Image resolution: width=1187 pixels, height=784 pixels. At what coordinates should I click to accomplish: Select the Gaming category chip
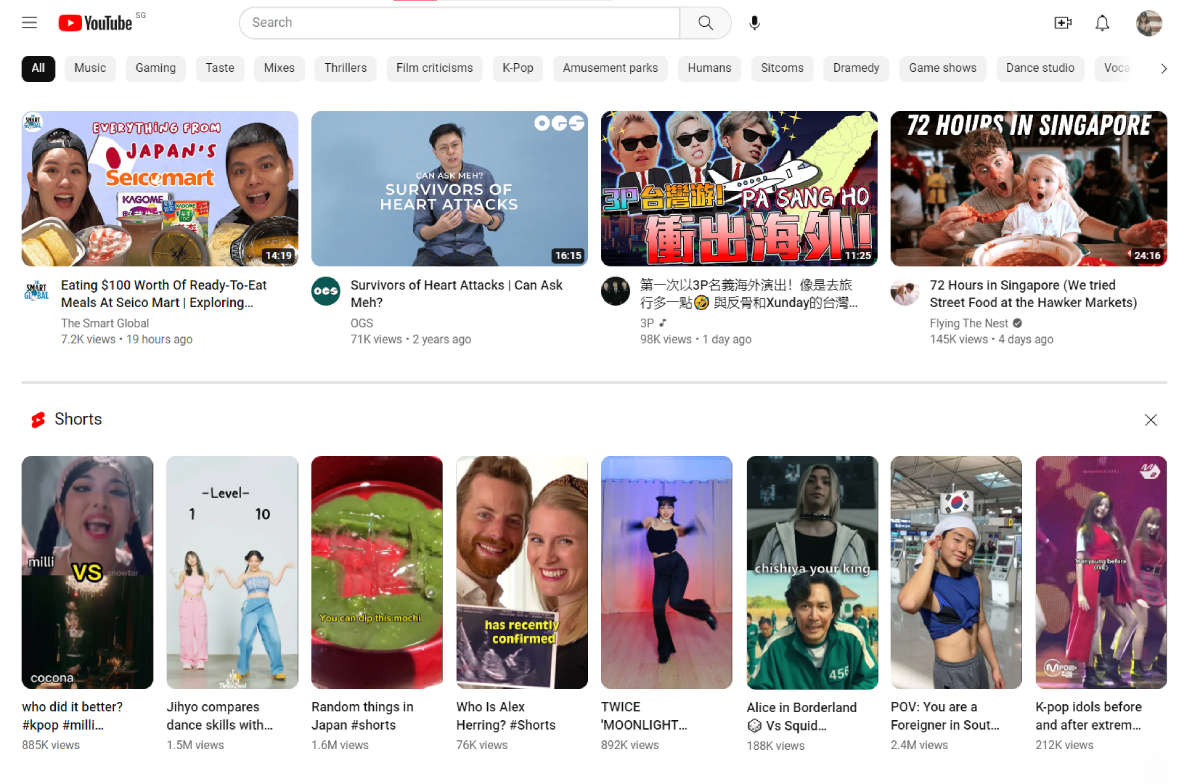pyautogui.click(x=156, y=68)
